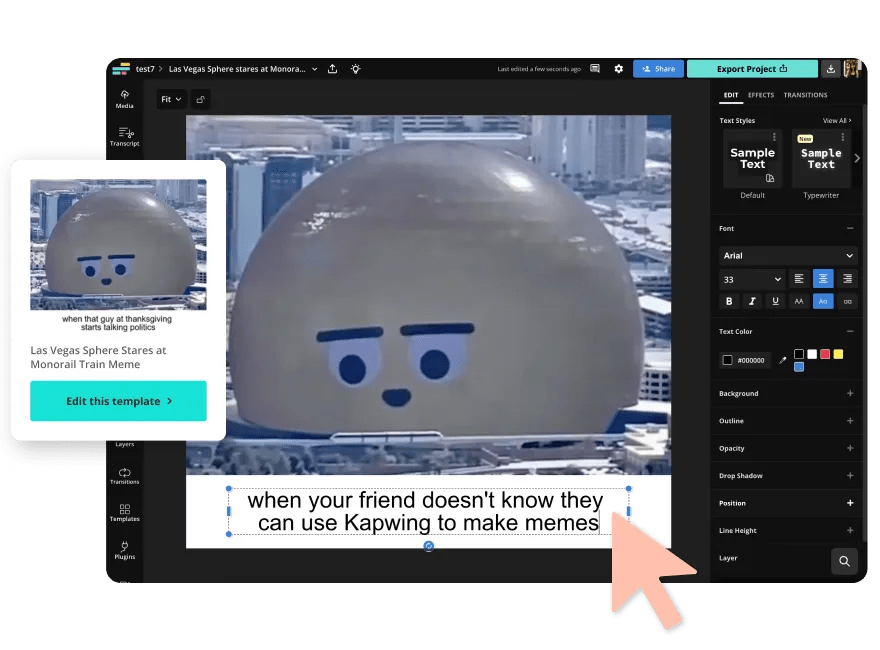
Task: Open the Transcript panel icon
Action: pos(125,136)
